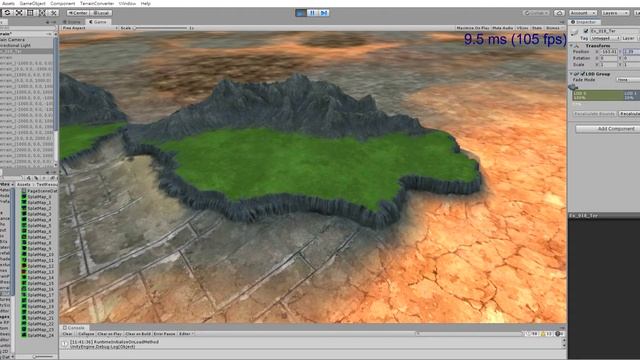This screenshot has width=640, height=360.
Task: Click the Add Component button
Action: [607, 129]
